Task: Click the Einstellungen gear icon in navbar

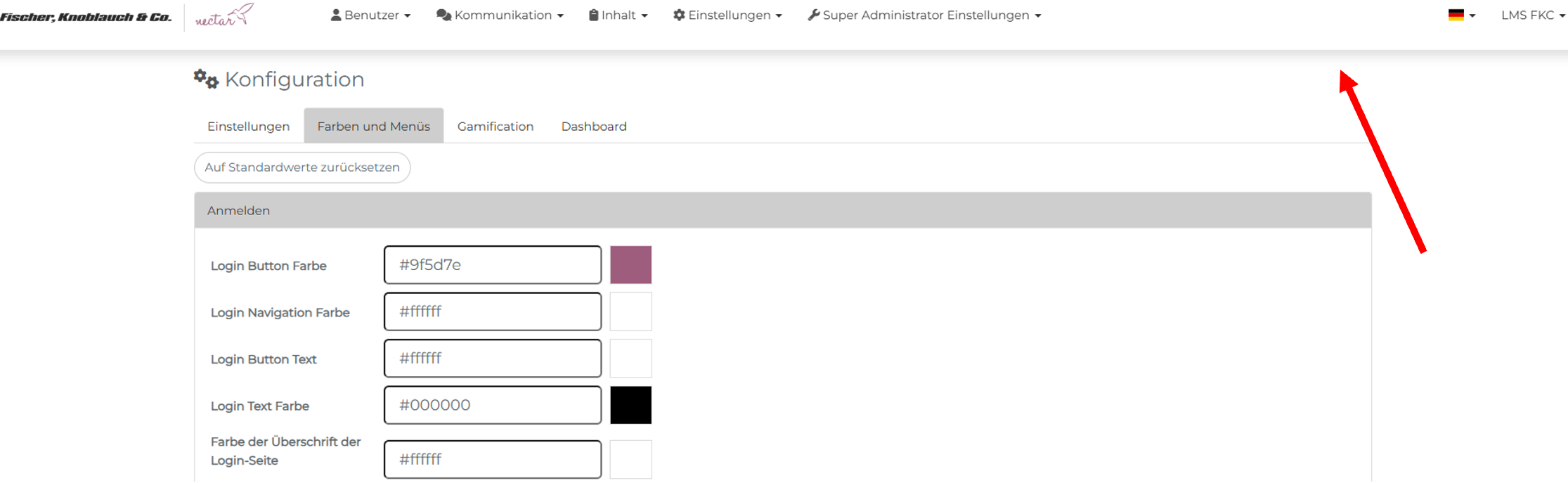Action: click(679, 15)
